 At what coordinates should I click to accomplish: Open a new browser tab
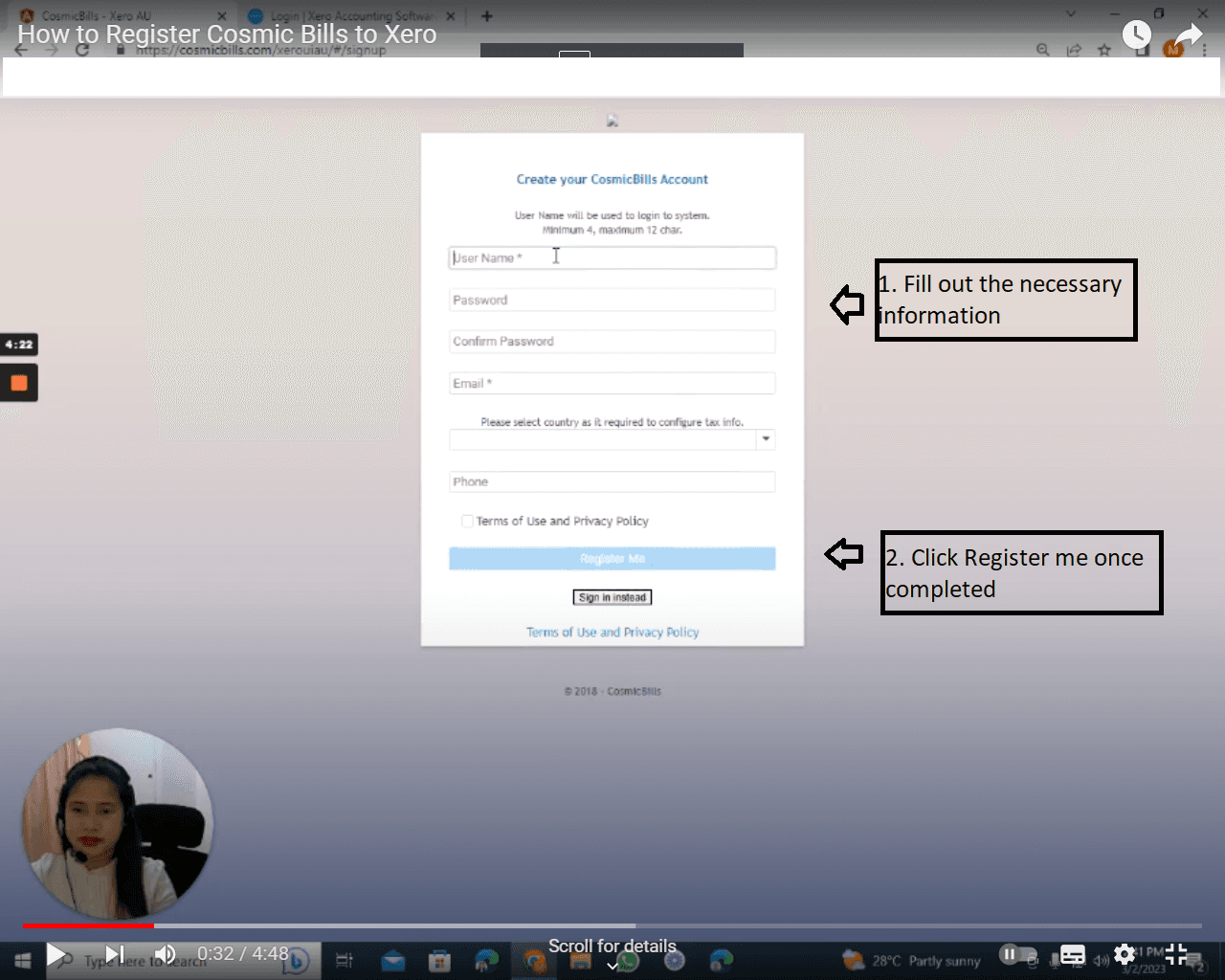[x=487, y=15]
